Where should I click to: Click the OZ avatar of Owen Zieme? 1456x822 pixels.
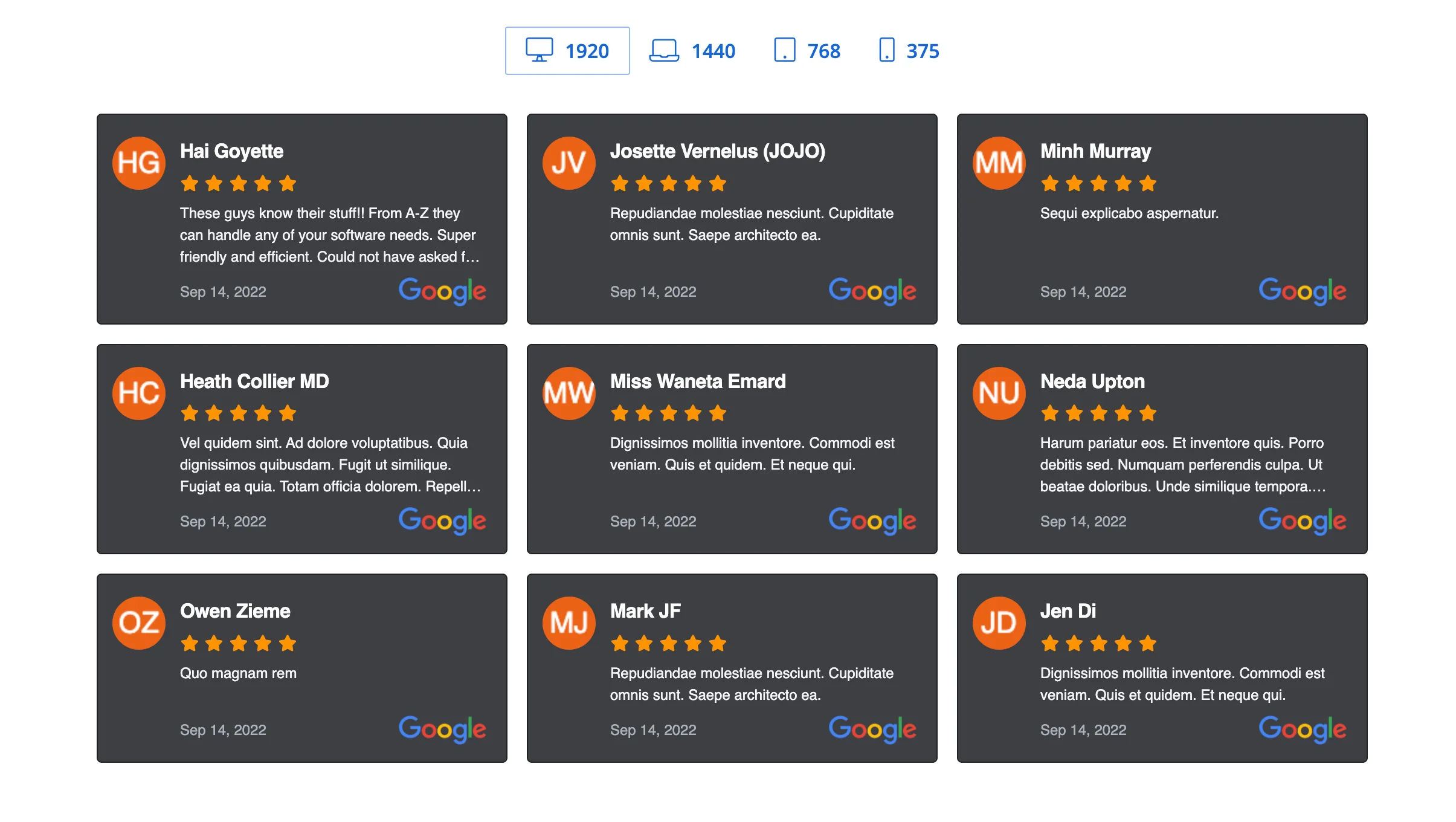coord(139,623)
